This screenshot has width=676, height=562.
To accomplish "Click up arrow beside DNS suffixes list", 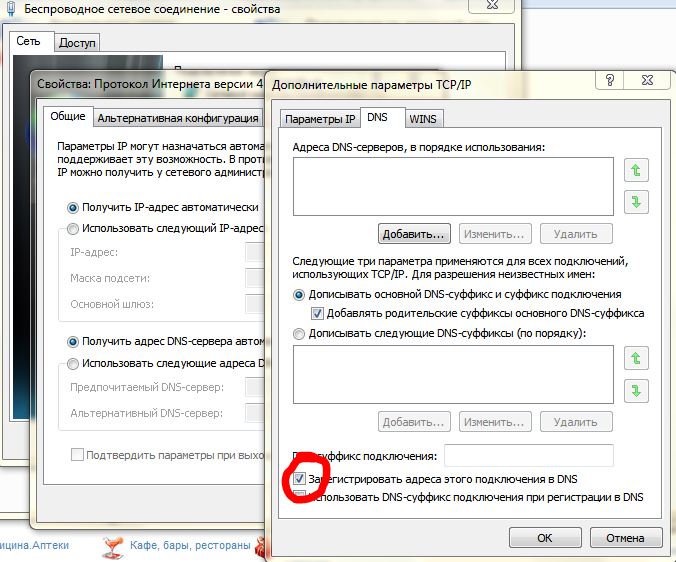I will [x=635, y=358].
